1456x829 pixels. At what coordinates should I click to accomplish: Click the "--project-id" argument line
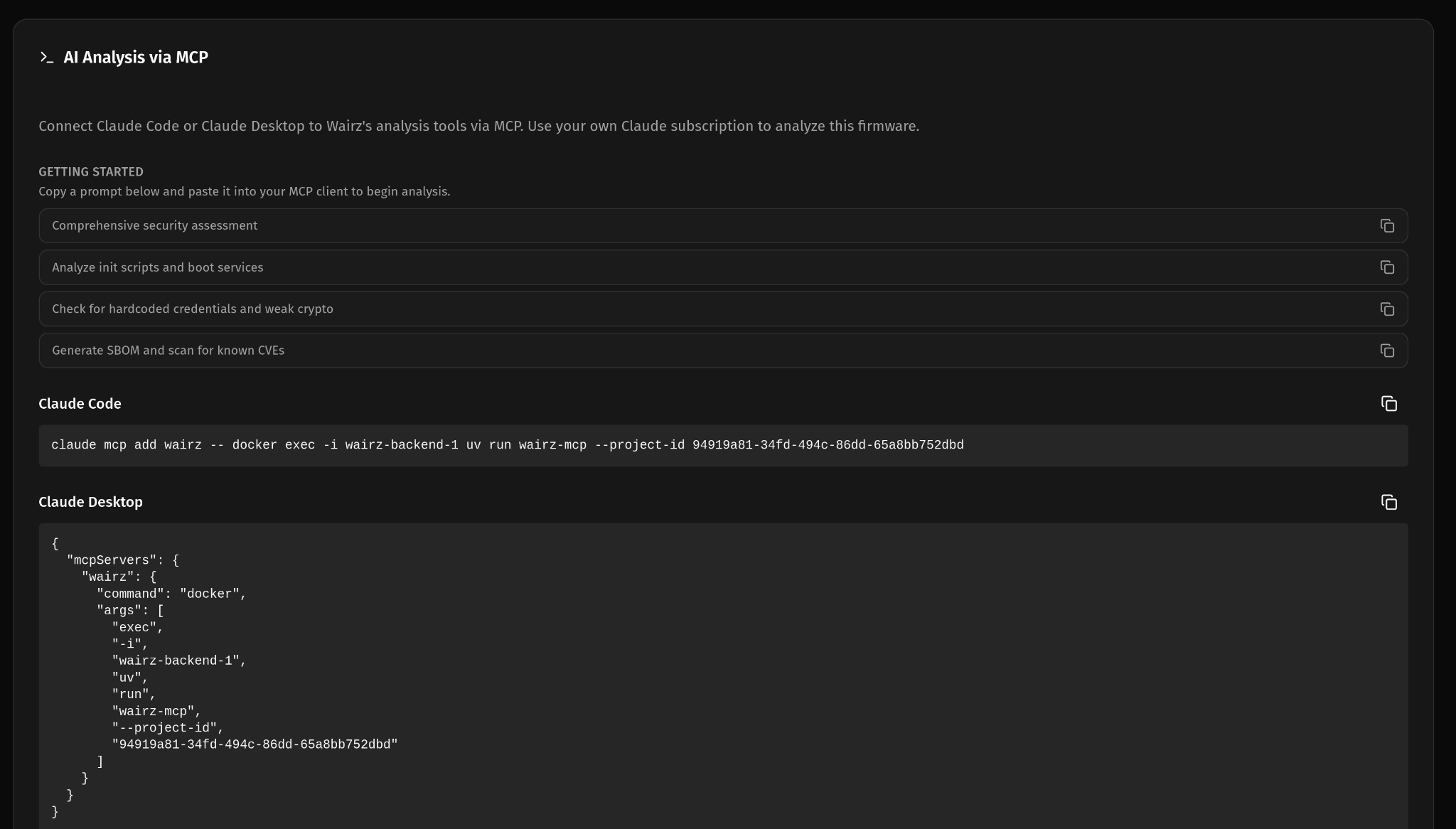coord(168,728)
